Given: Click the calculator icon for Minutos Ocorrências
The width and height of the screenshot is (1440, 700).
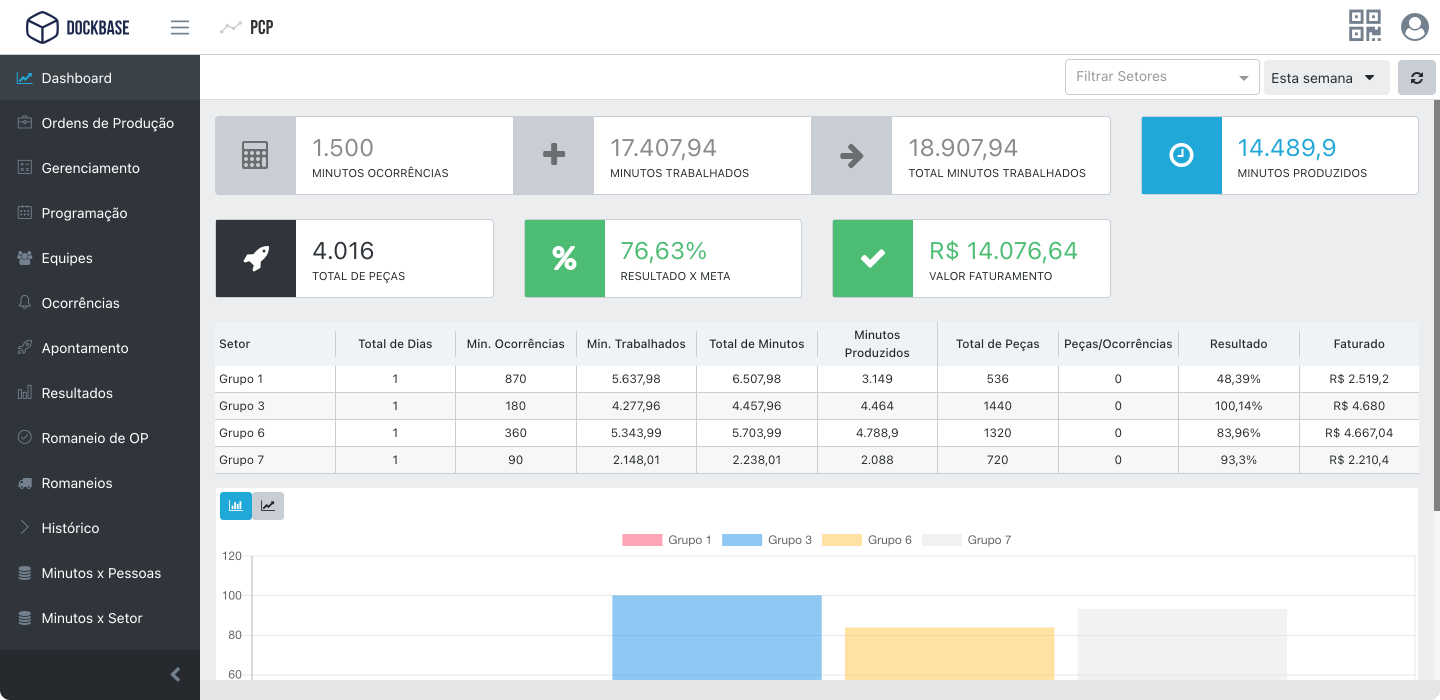Looking at the screenshot, I should point(255,155).
